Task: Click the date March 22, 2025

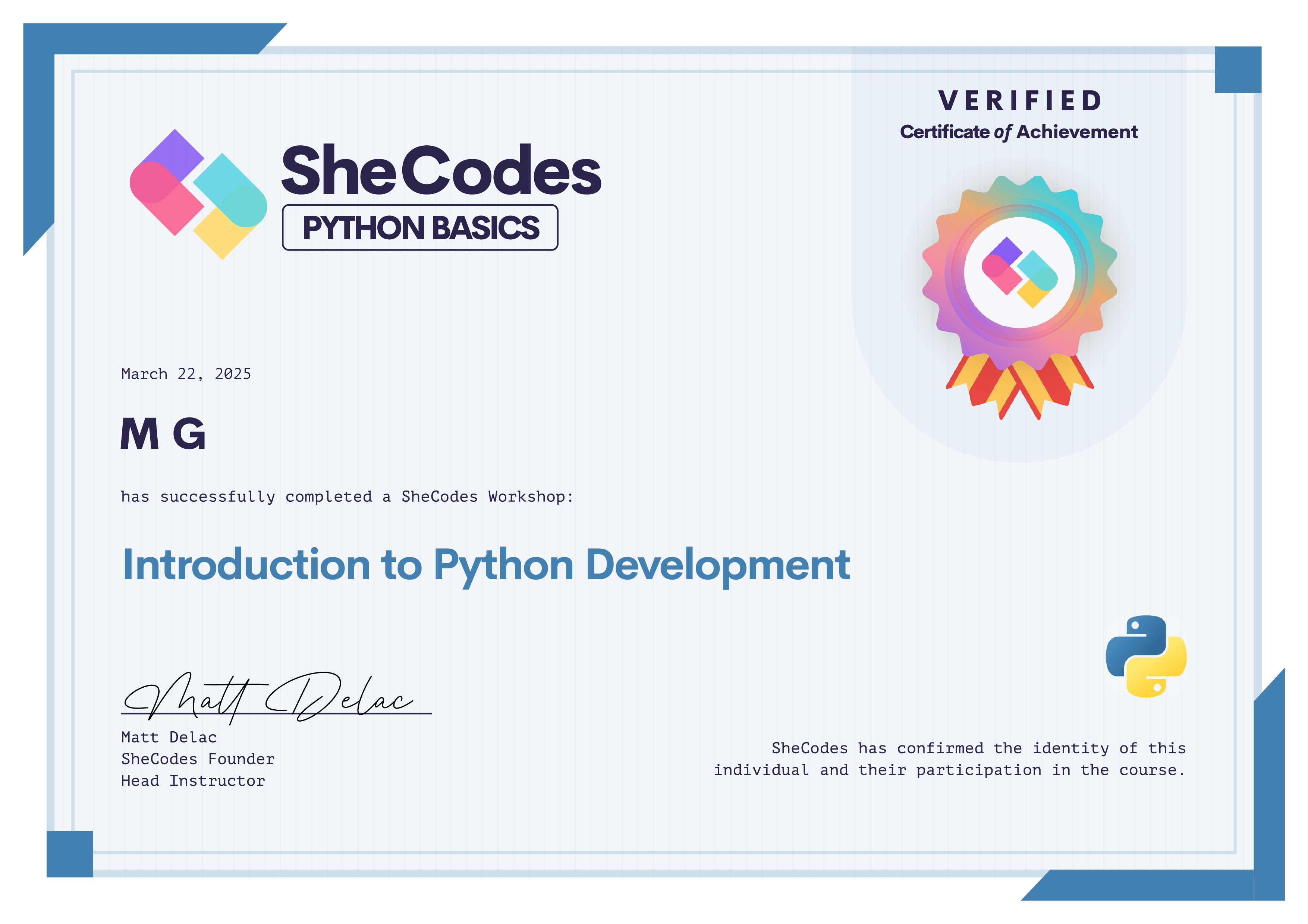Action: pyautogui.click(x=186, y=374)
